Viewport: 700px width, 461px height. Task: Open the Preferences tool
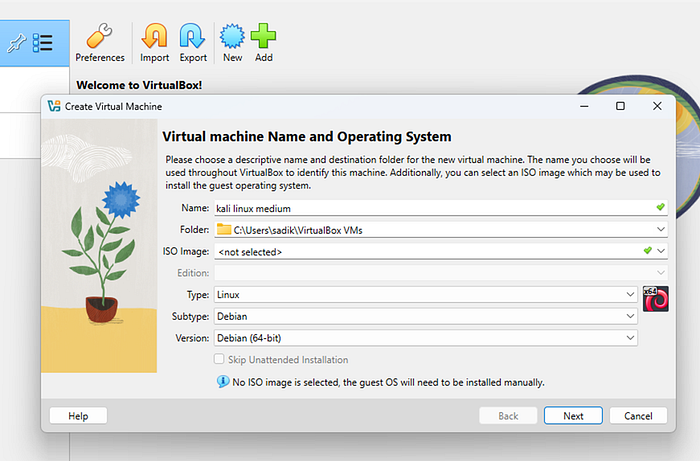coord(100,43)
